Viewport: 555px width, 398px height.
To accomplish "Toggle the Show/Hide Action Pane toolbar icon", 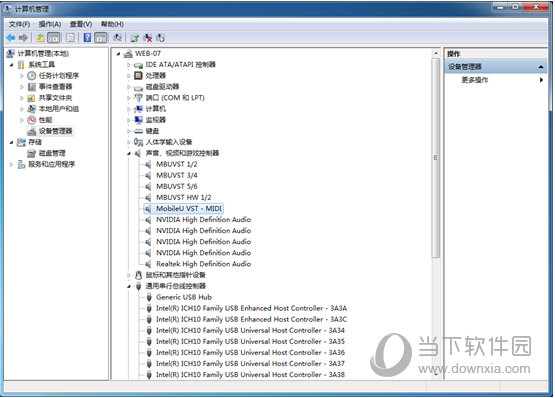I will click(101, 38).
